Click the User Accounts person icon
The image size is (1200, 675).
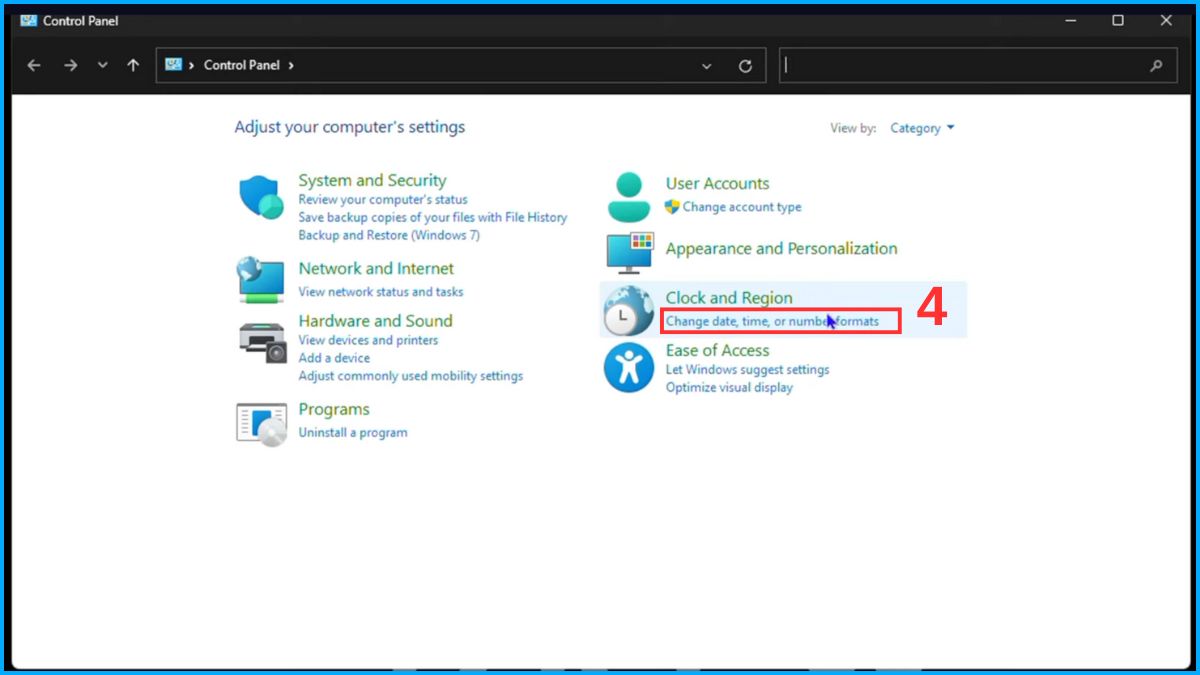(x=629, y=196)
